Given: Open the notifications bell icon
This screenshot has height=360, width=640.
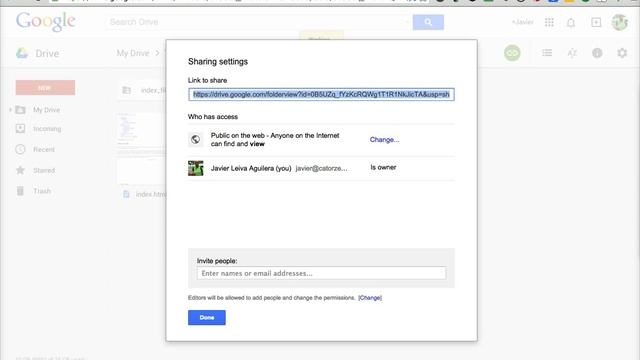Looking at the screenshot, I should 571,22.
